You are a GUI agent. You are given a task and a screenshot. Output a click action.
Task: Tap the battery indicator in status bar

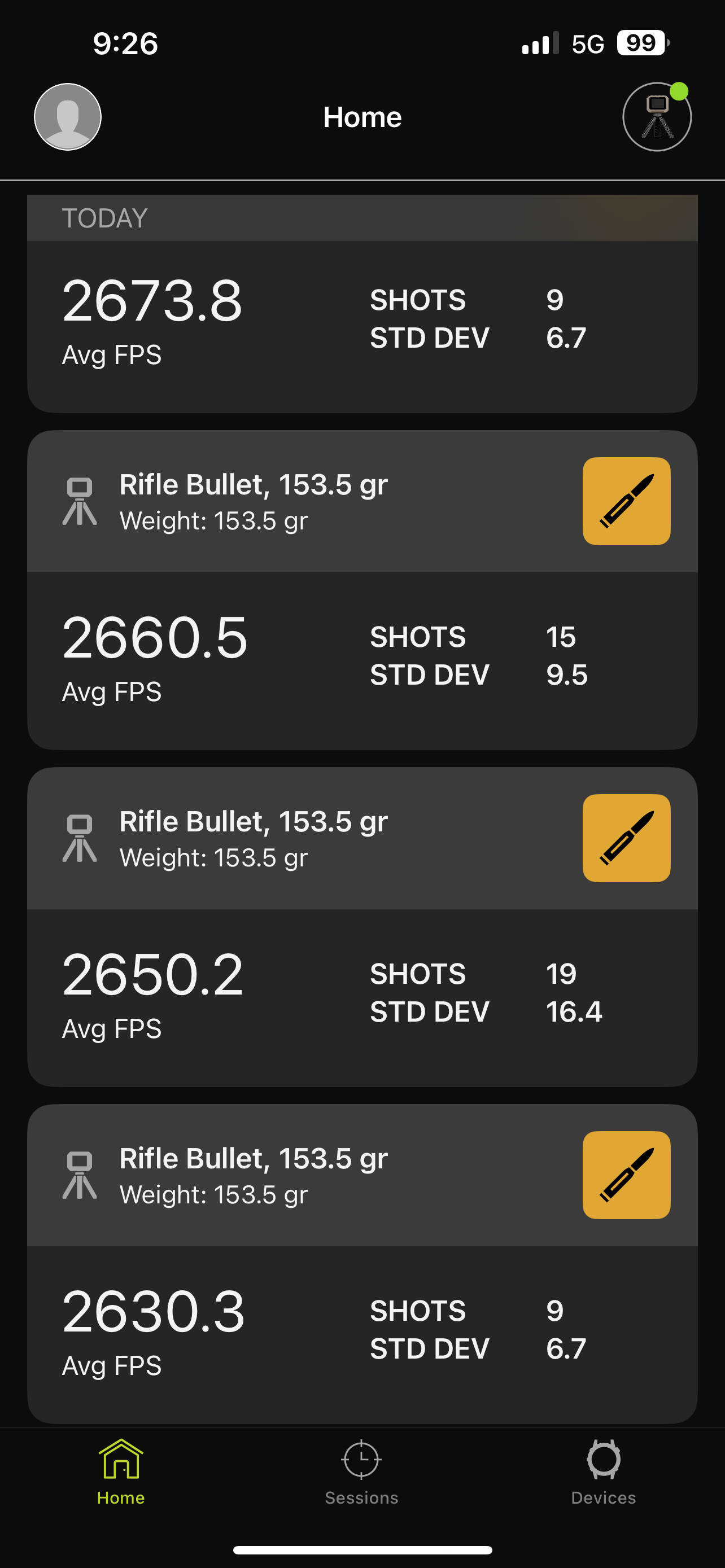(642, 43)
